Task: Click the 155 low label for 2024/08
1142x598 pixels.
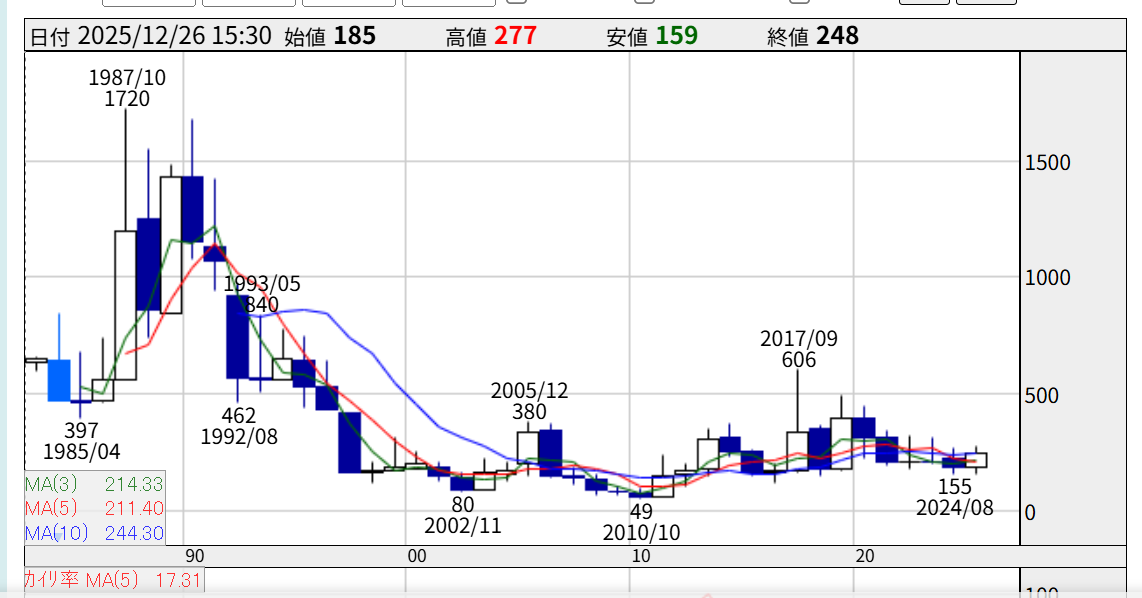Action: click(x=955, y=497)
